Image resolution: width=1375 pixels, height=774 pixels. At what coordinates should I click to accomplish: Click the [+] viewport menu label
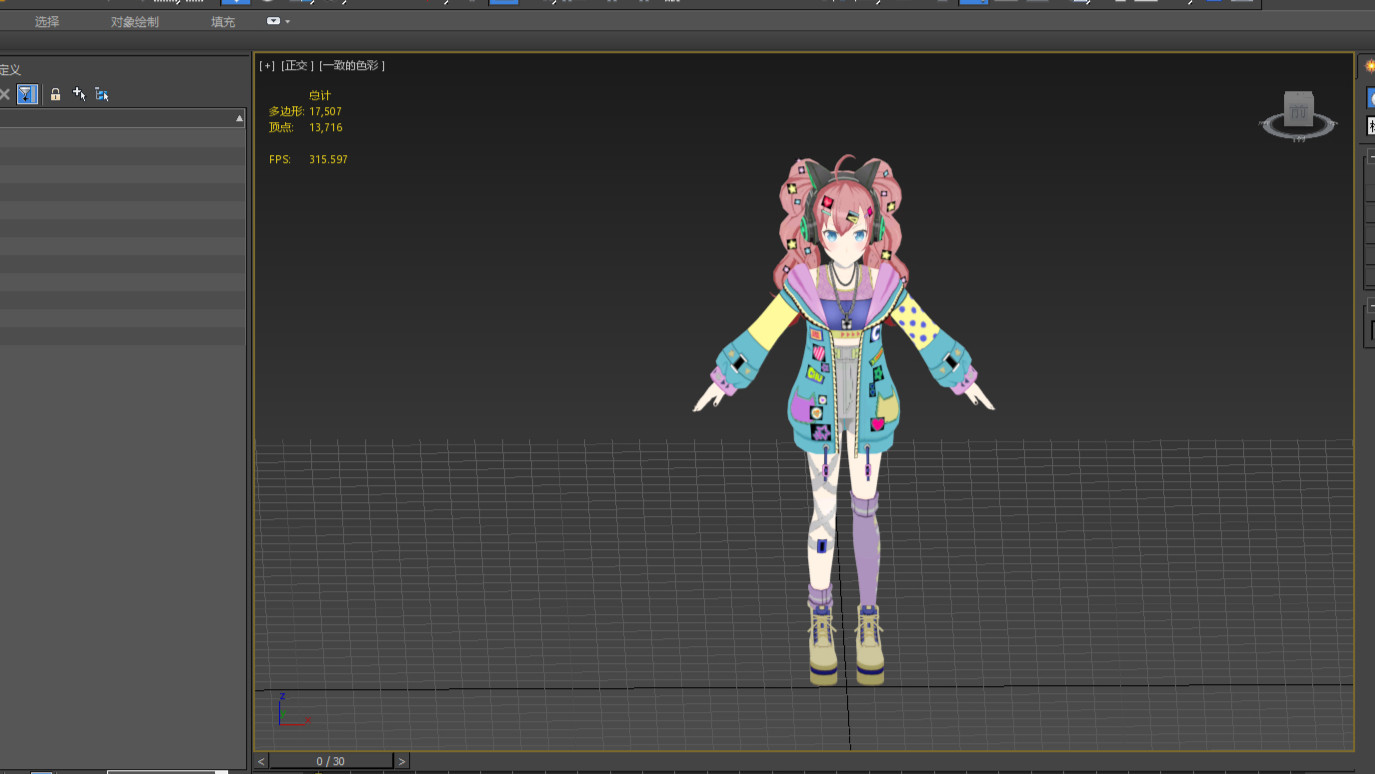[x=267, y=66]
